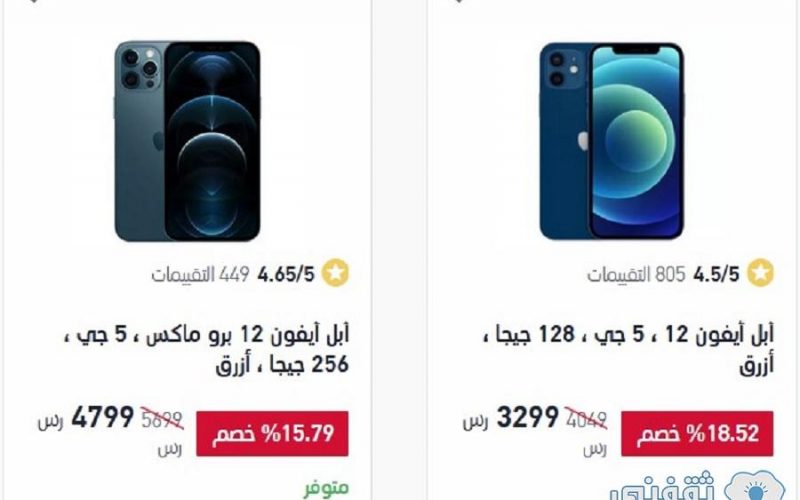
Task: Click the red 18.52% خصم discount badge
Action: click(x=697, y=434)
